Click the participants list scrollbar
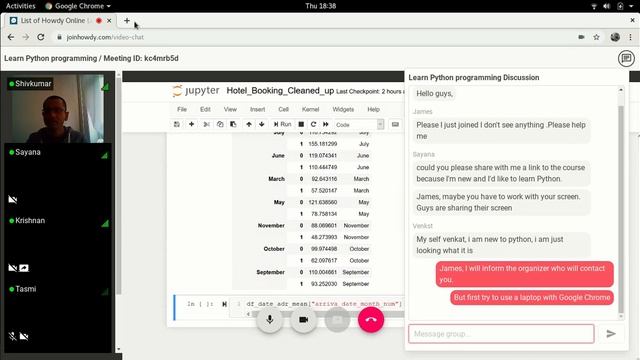Screen dimensions: 640x360 118,186
